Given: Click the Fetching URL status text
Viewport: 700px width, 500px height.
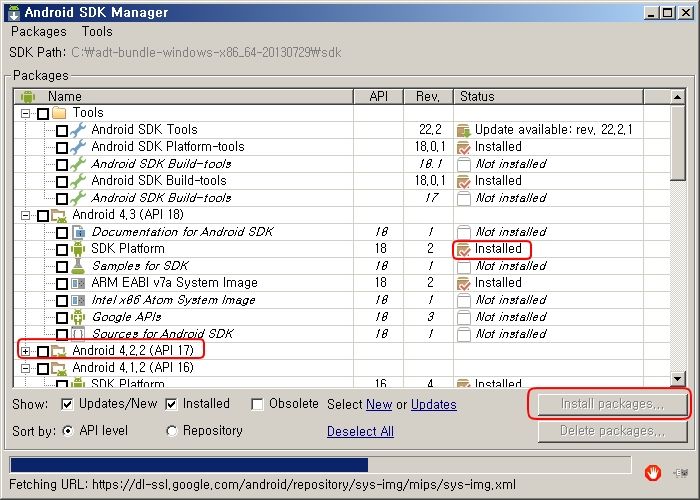Looking at the screenshot, I should 262,485.
